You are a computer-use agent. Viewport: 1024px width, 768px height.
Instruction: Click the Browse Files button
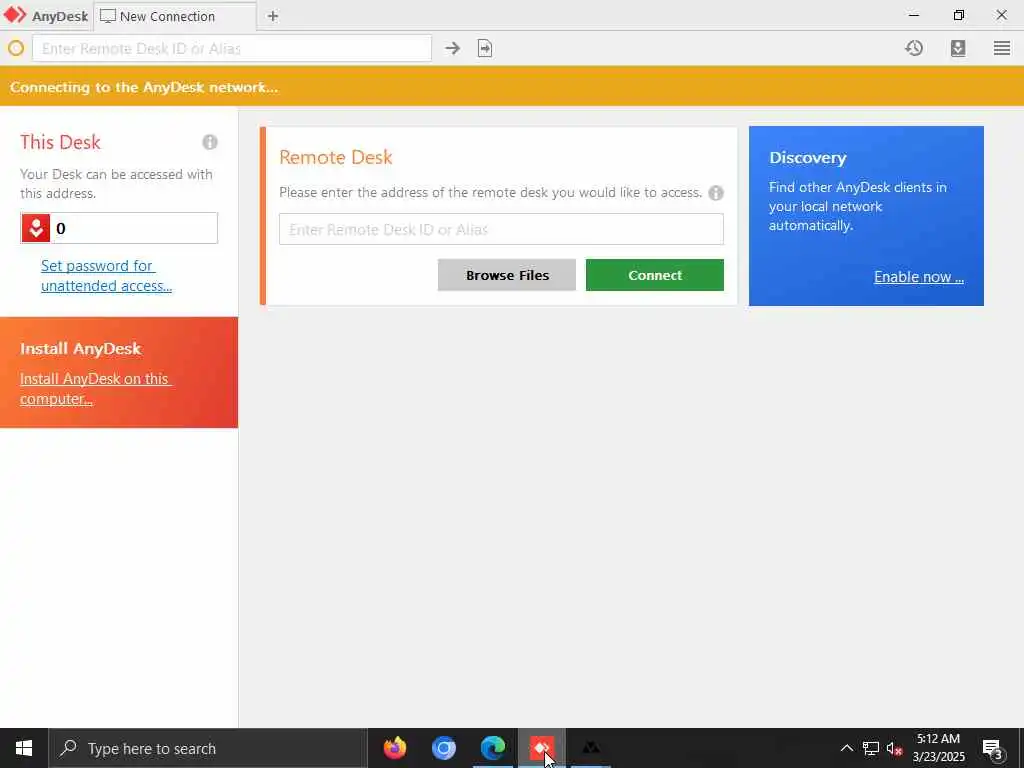point(507,275)
